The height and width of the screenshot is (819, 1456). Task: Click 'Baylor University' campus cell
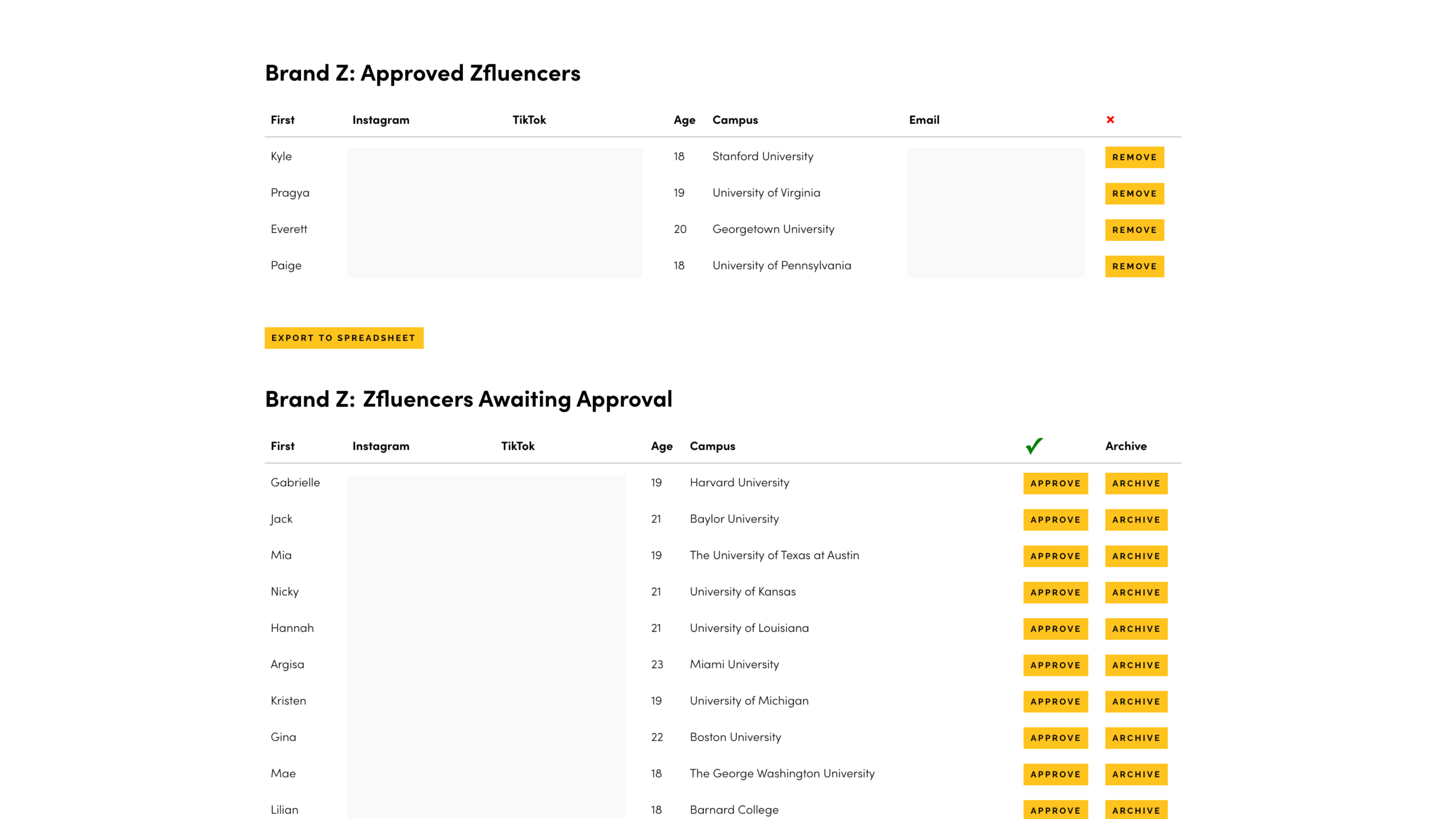click(x=734, y=519)
